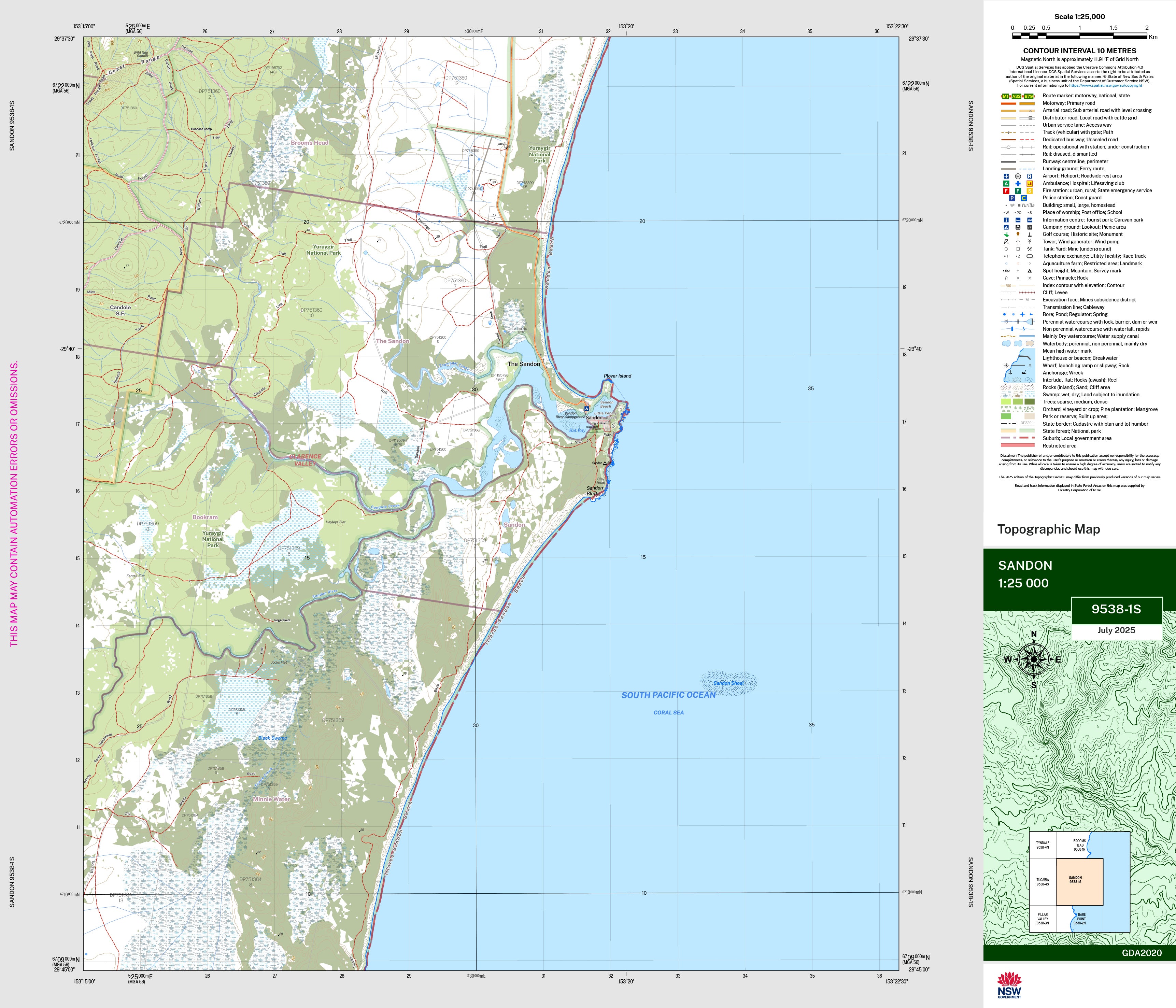This screenshot has height=1008, width=1176.
Task: Click the camping icon at Sandon River Campground
Action: click(586, 409)
